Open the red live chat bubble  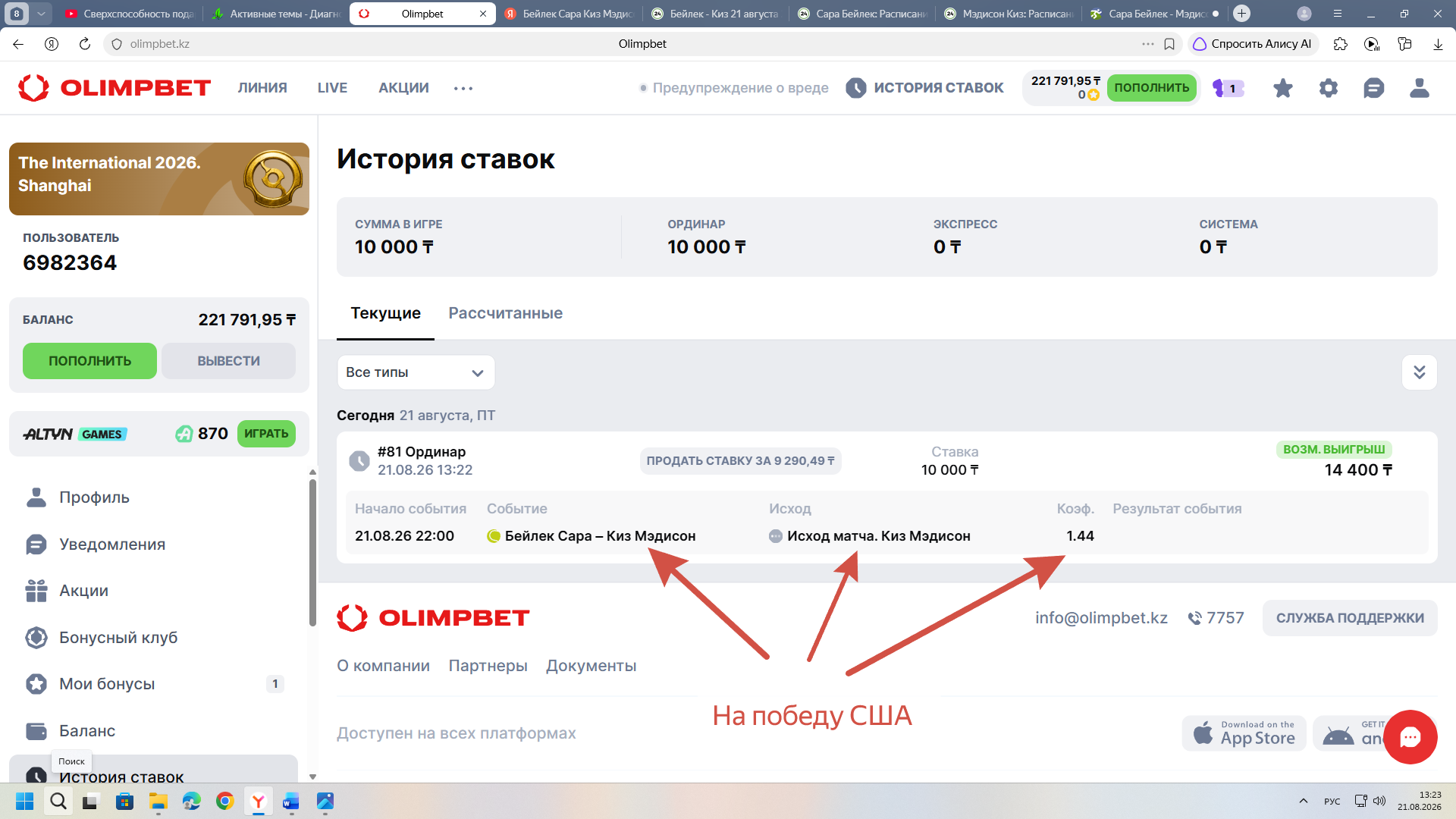1410,736
